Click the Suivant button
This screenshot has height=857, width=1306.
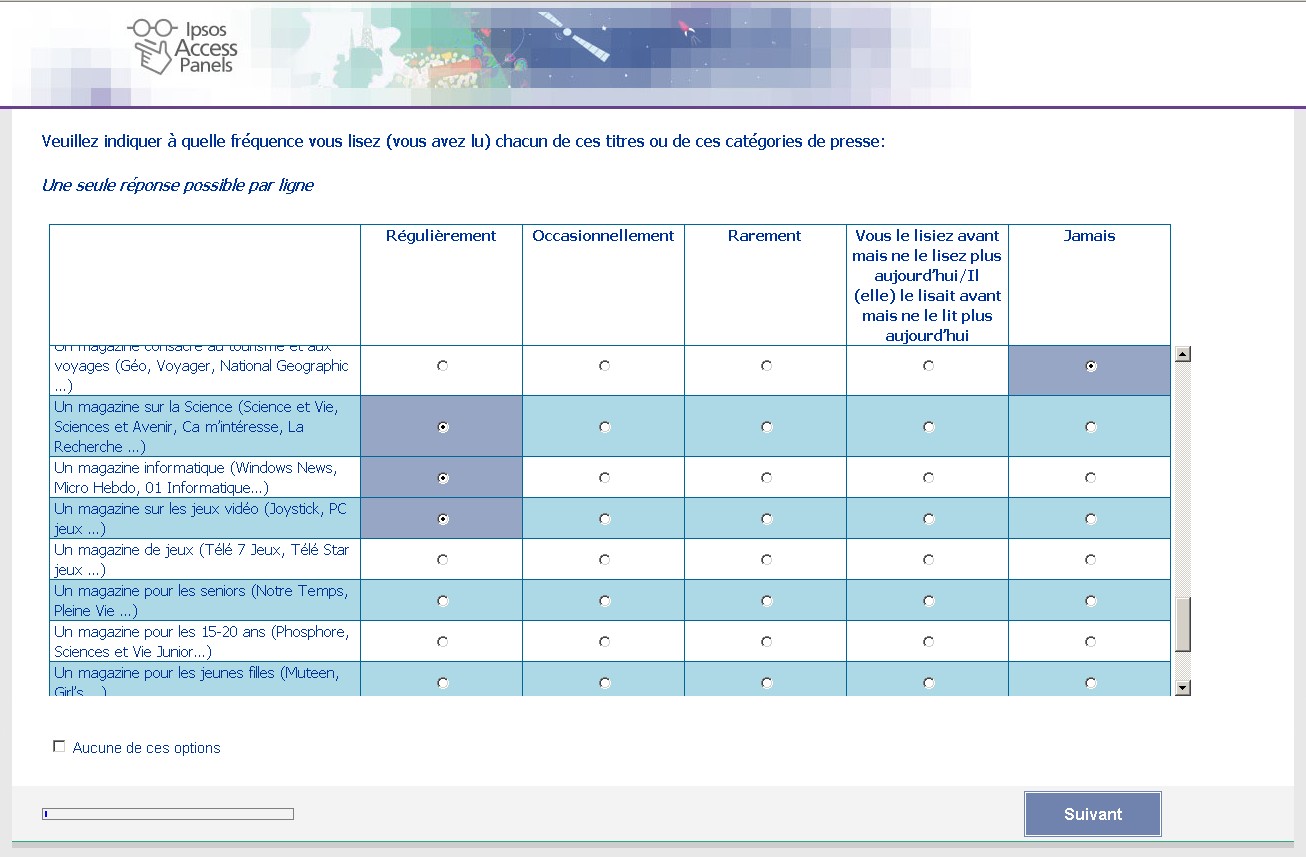pyautogui.click(x=1092, y=814)
